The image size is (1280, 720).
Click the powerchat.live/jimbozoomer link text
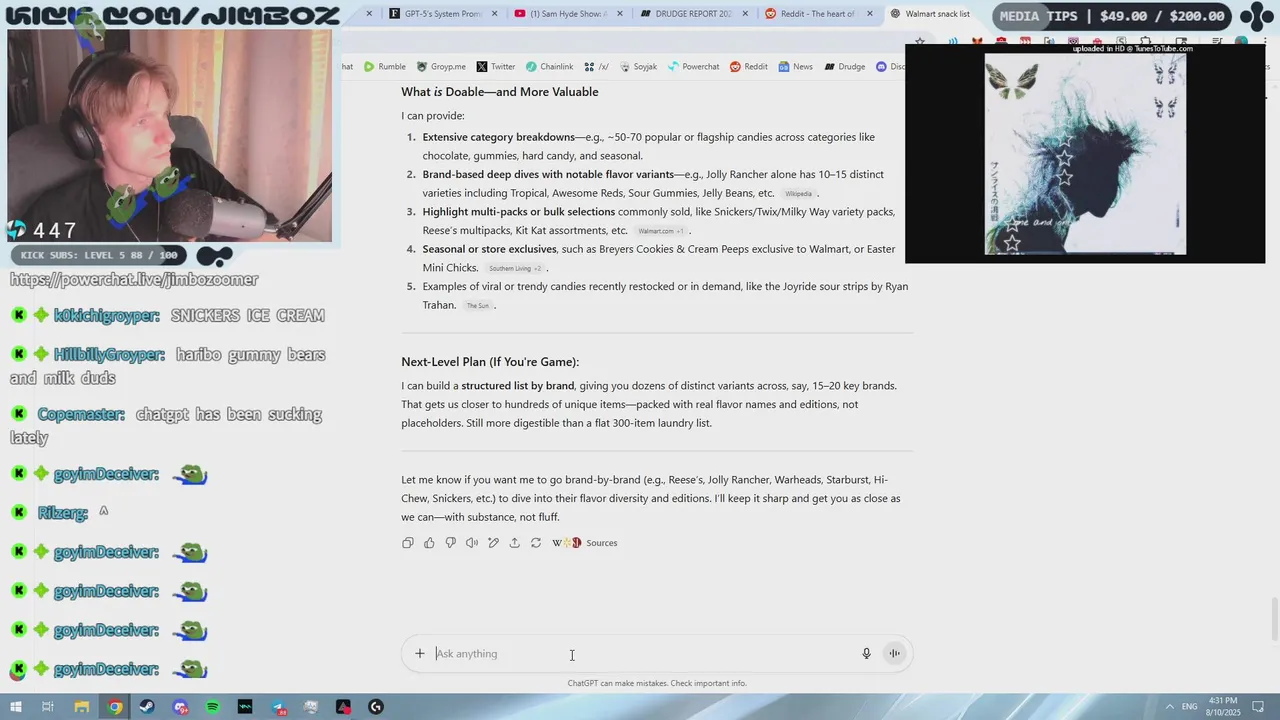(x=134, y=280)
